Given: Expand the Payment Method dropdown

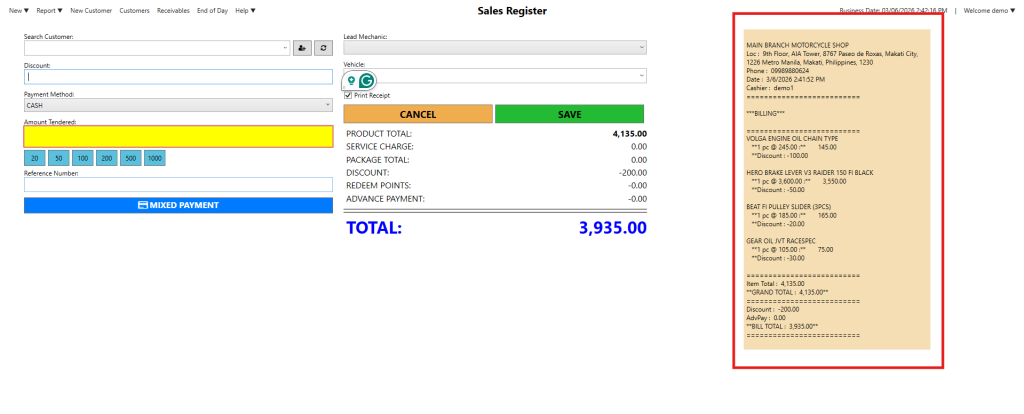Looking at the screenshot, I should (327, 105).
